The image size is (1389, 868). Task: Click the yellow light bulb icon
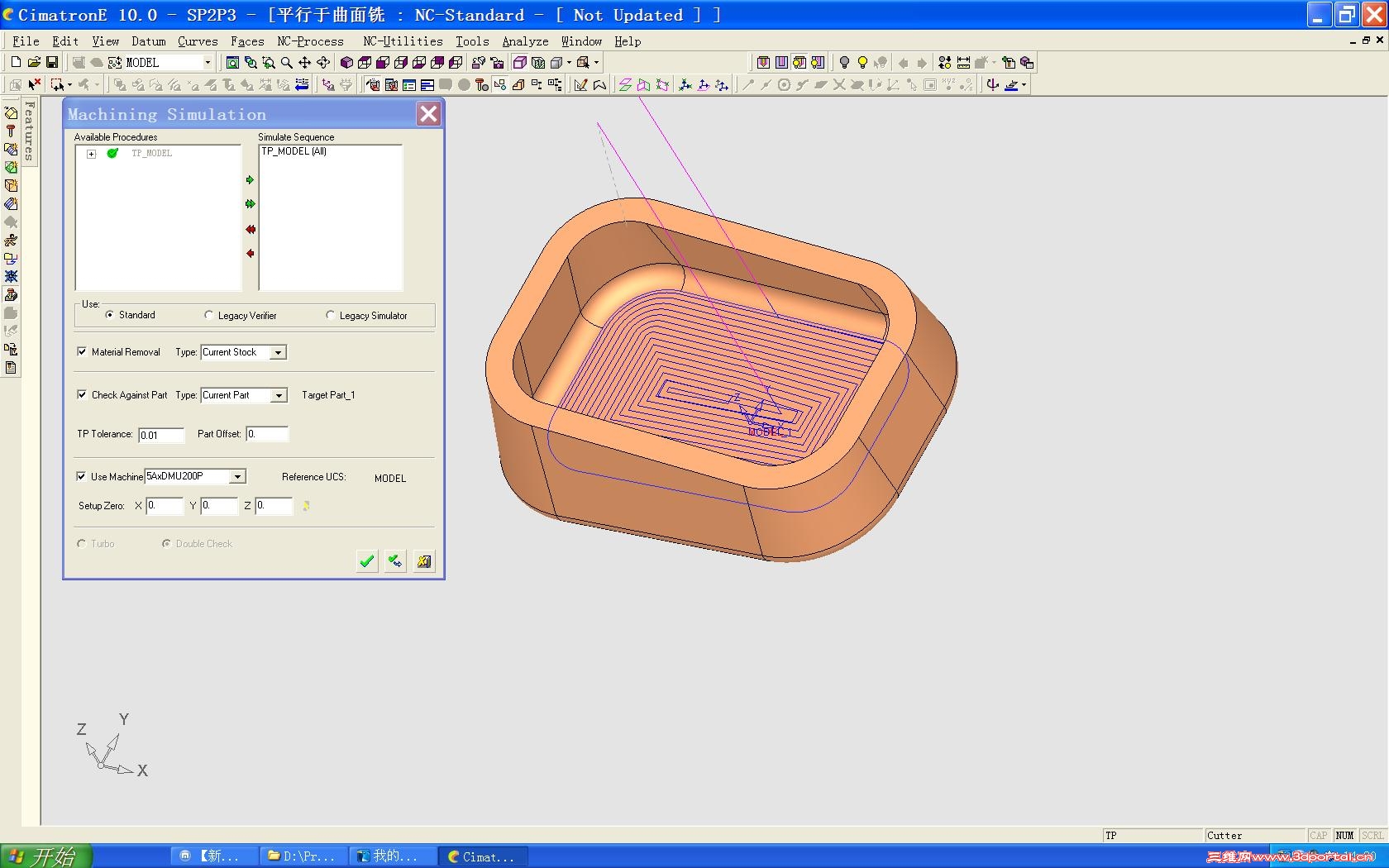pos(862,62)
